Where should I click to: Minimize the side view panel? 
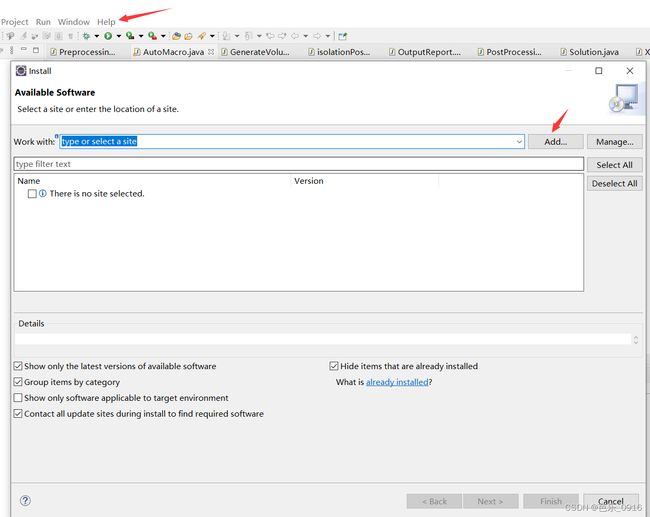pos(24,49)
